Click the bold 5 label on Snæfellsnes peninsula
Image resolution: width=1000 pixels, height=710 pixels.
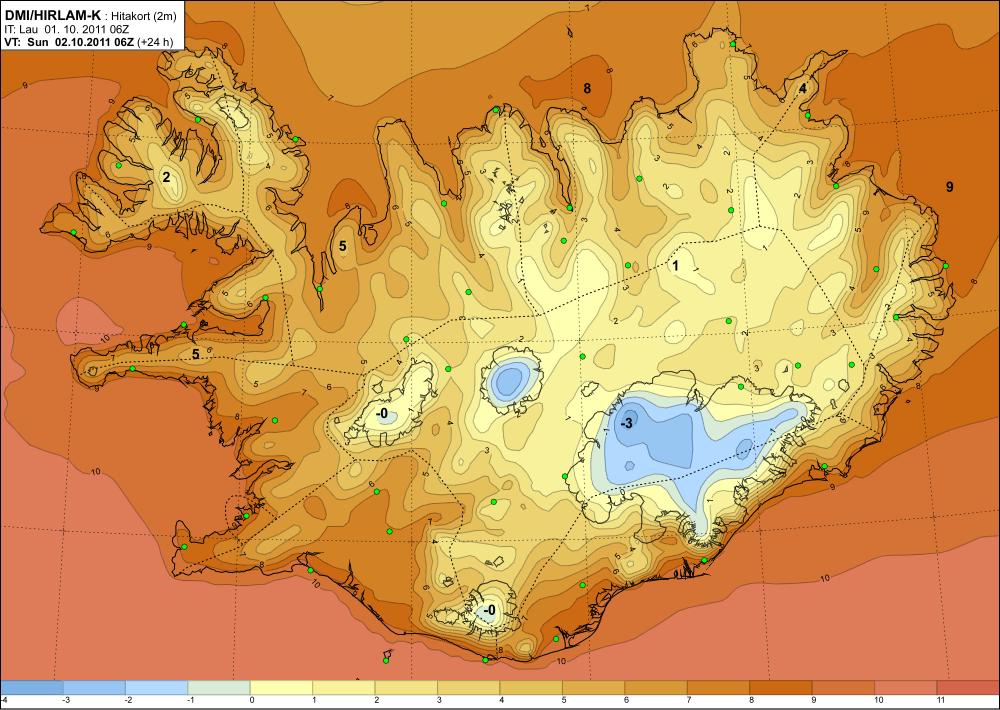[x=196, y=356]
